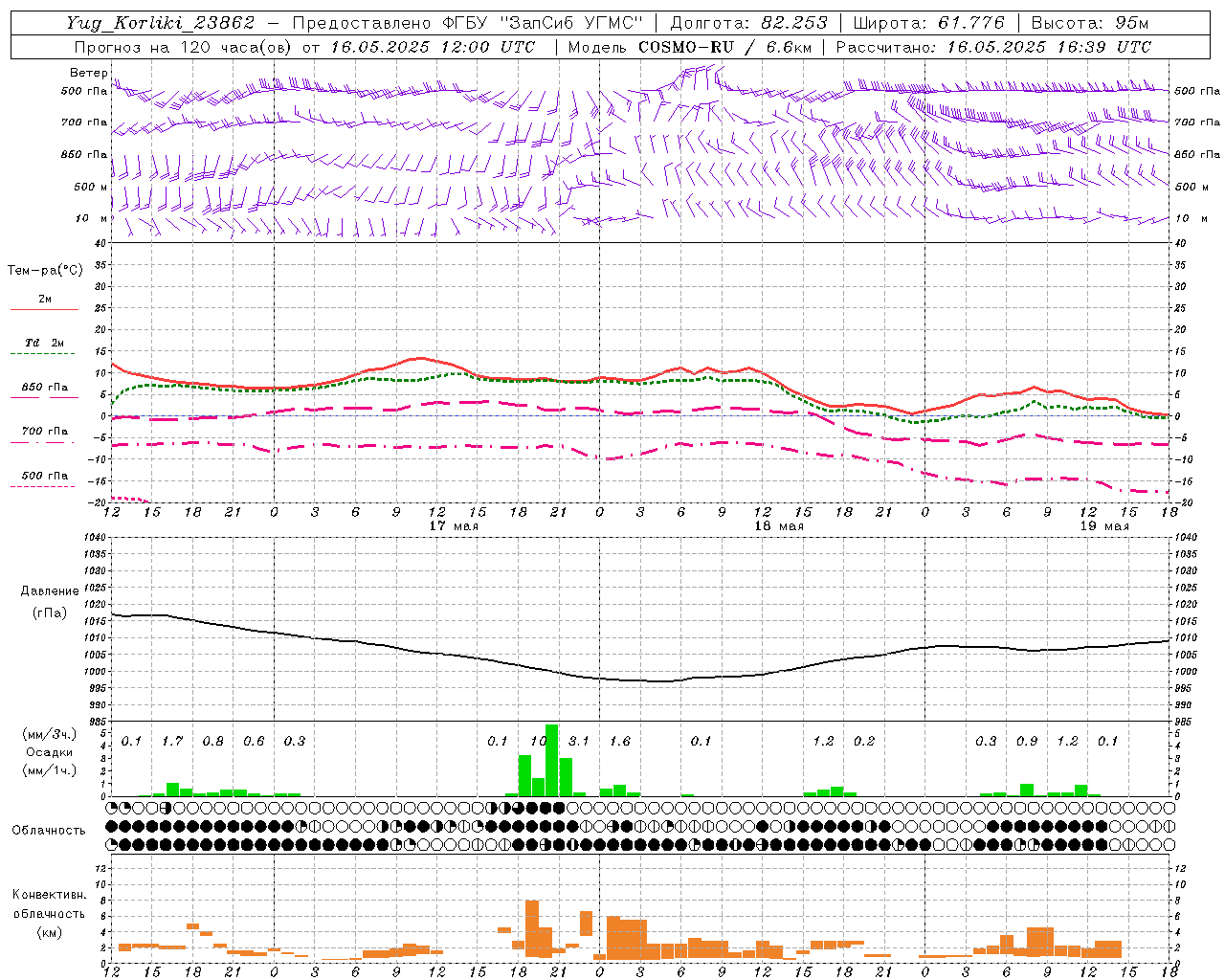Click the Модель COSMO-RU / 6.6км label

690,47
